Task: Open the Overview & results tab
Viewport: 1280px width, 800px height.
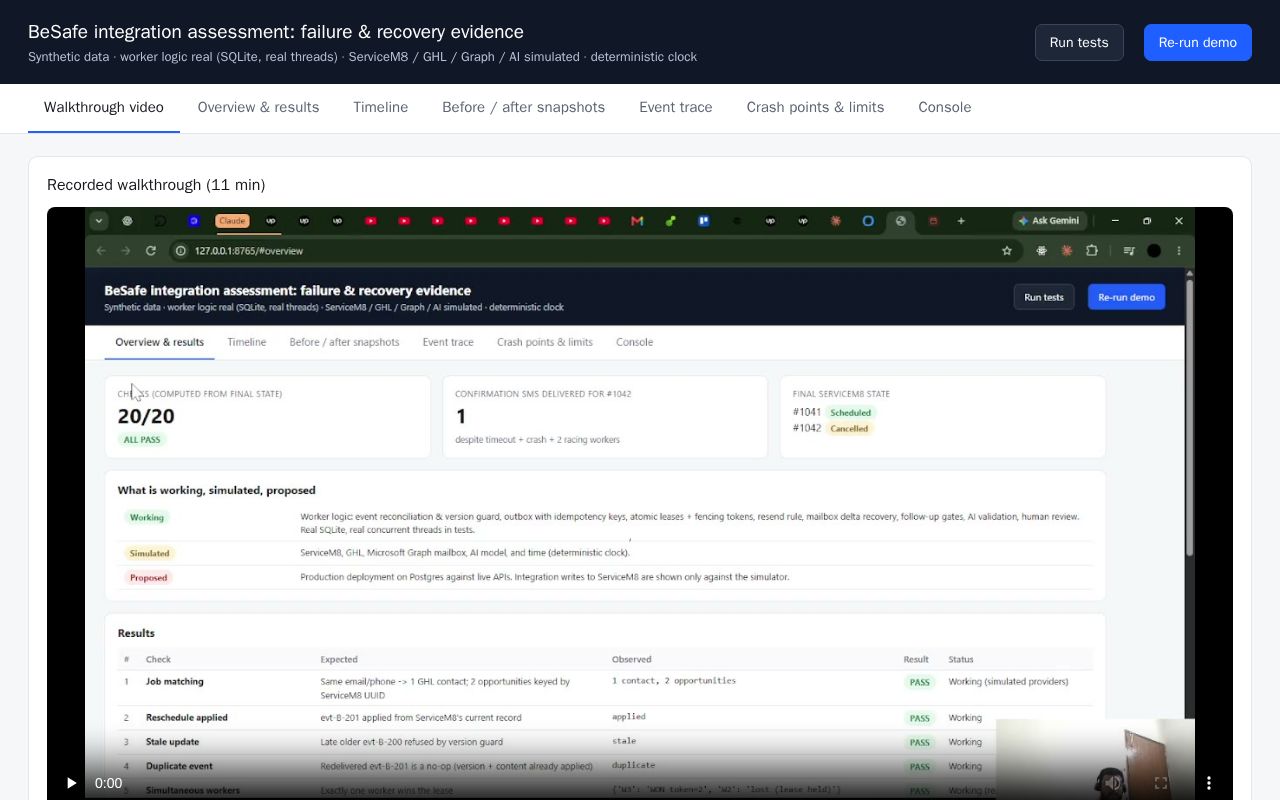Action: 258,108
